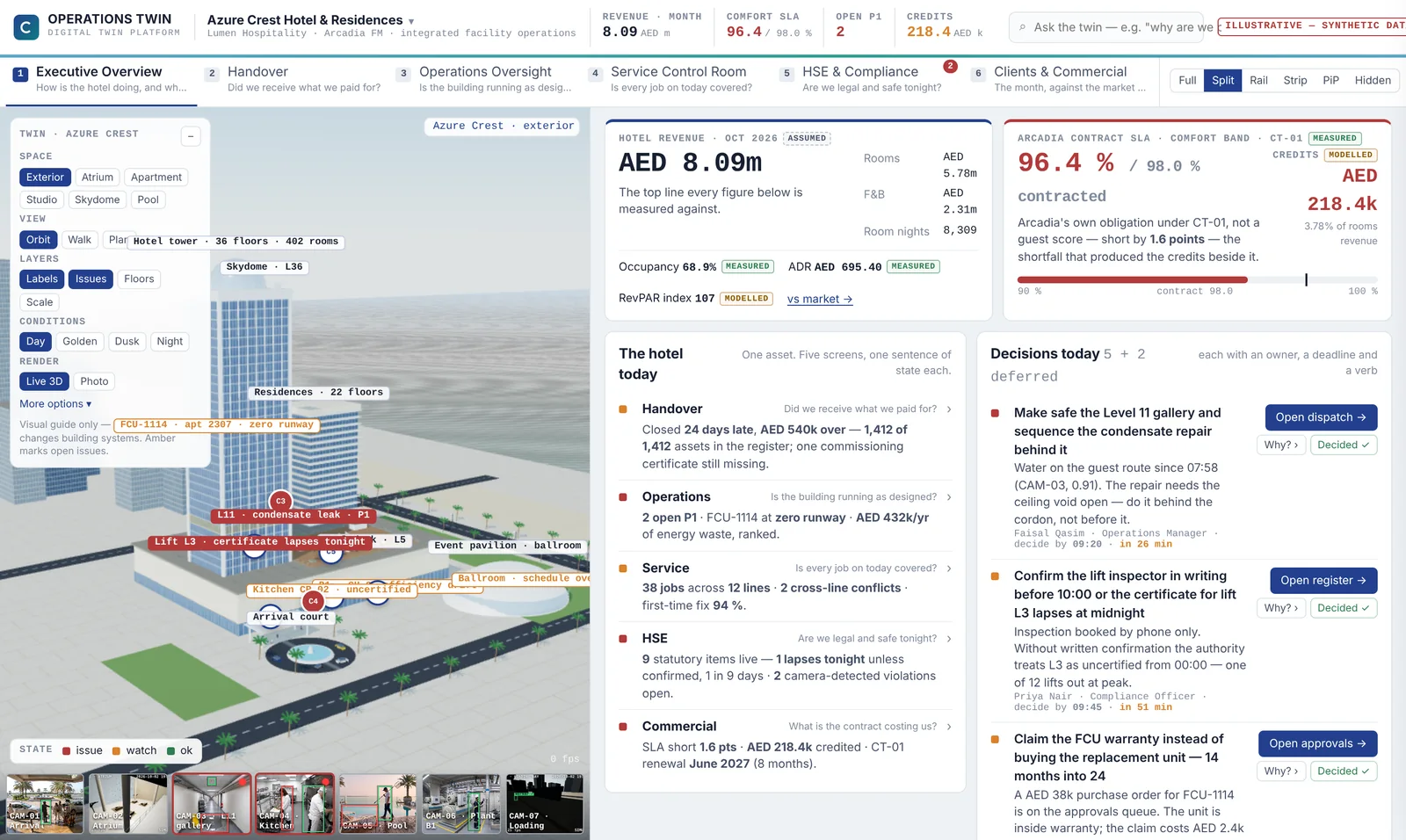
Task: Open the Service Control Room tab
Action: click(x=677, y=79)
